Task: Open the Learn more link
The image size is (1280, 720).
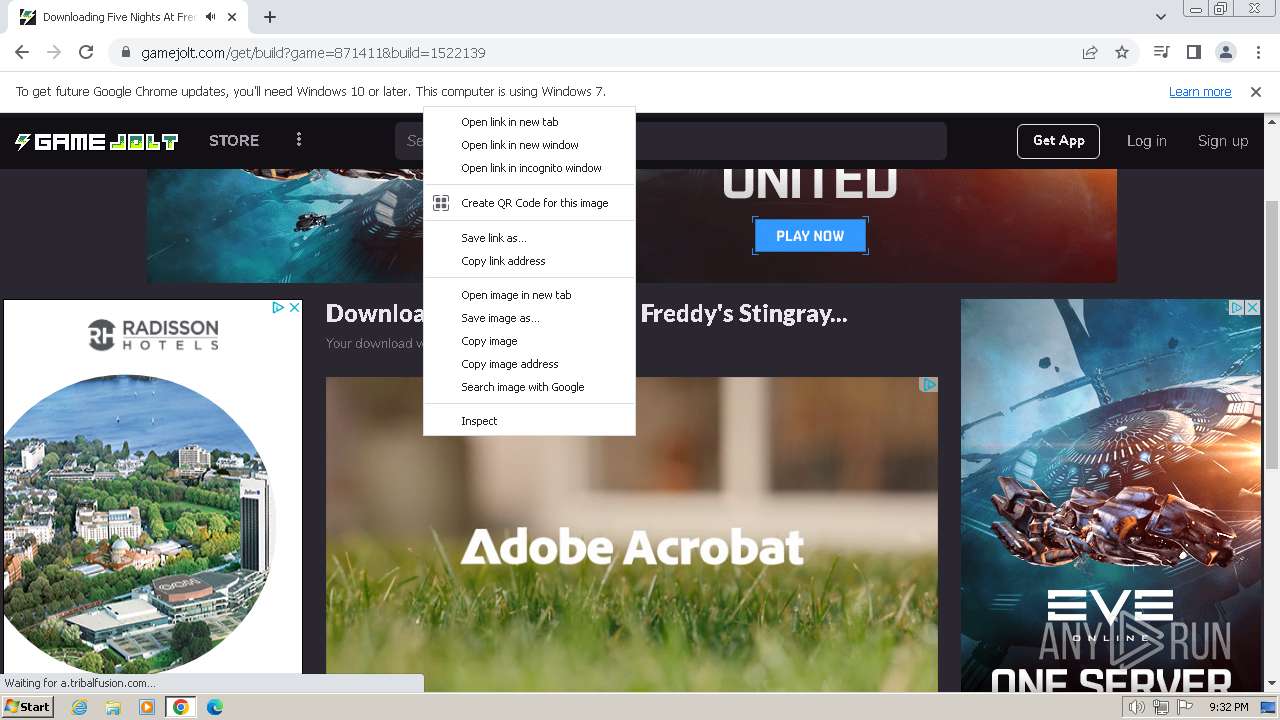Action: click(1200, 91)
